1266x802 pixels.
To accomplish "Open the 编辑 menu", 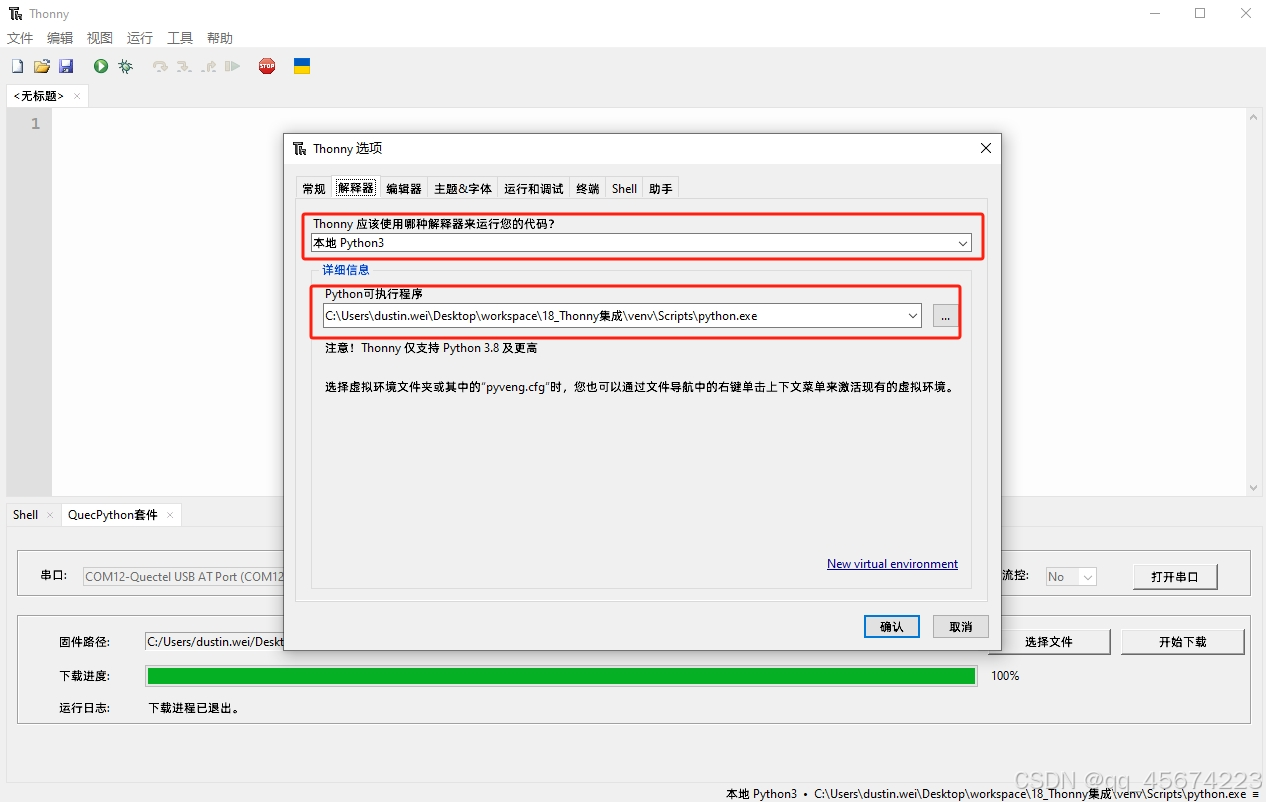I will tap(60, 38).
